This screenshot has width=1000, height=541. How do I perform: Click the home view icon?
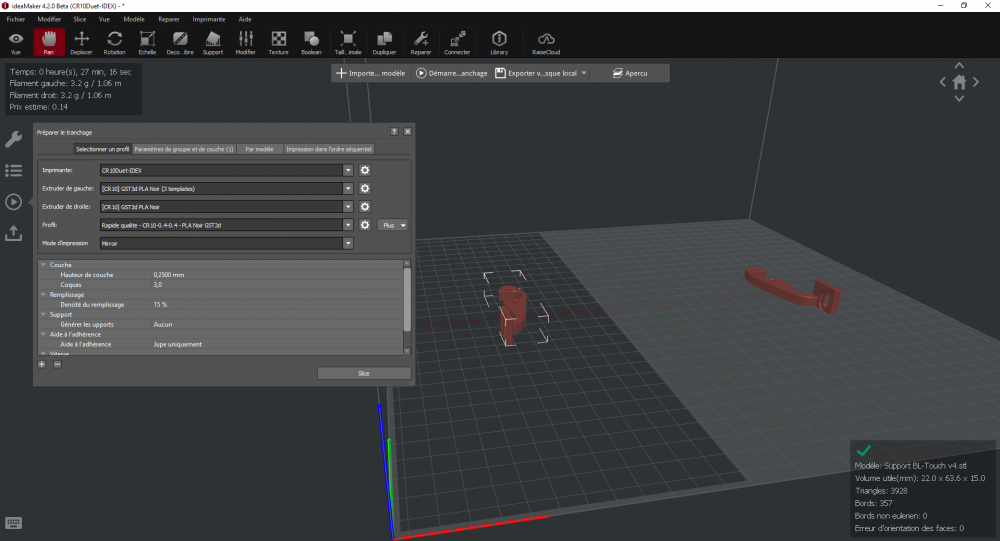click(959, 82)
